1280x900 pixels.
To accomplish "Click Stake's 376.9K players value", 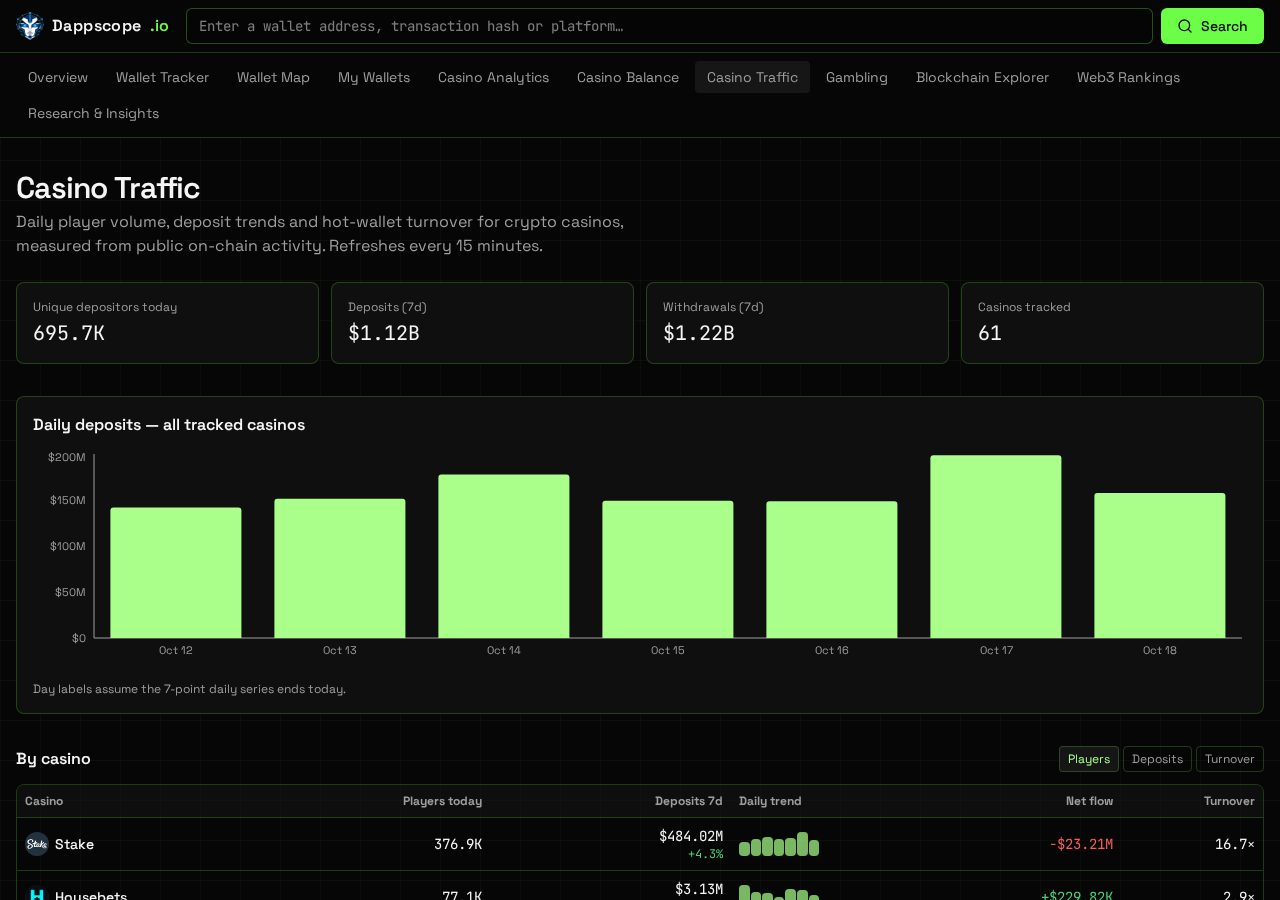I will pyautogui.click(x=458, y=844).
